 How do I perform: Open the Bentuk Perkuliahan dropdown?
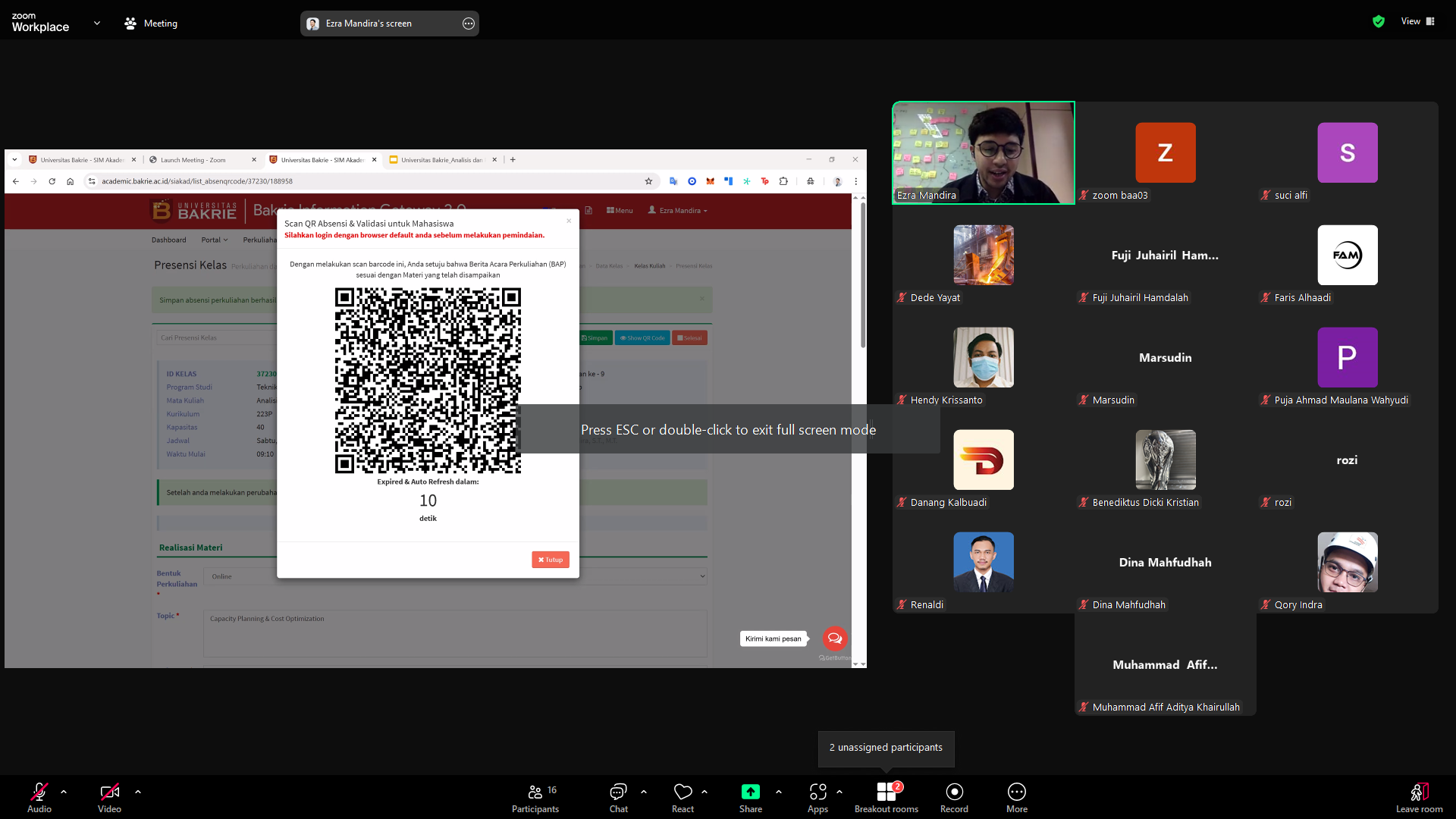click(x=455, y=576)
